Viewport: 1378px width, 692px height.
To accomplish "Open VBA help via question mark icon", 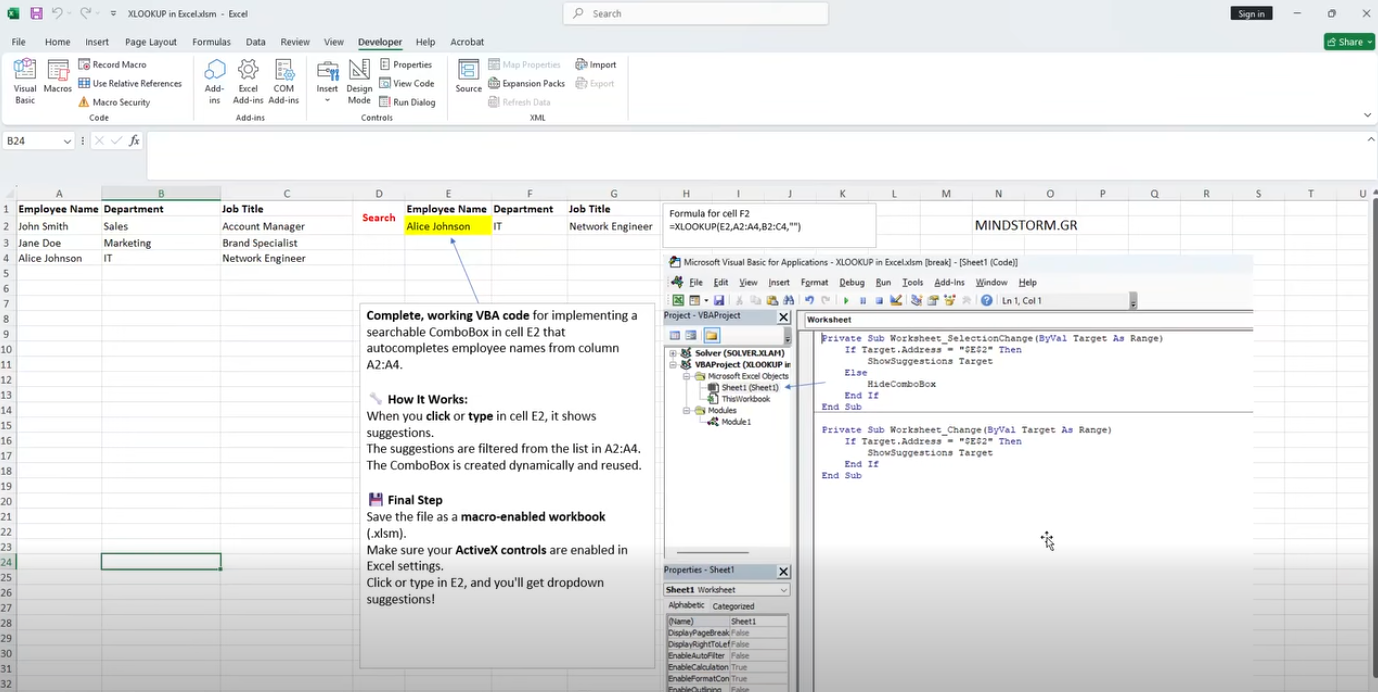I will coord(986,300).
